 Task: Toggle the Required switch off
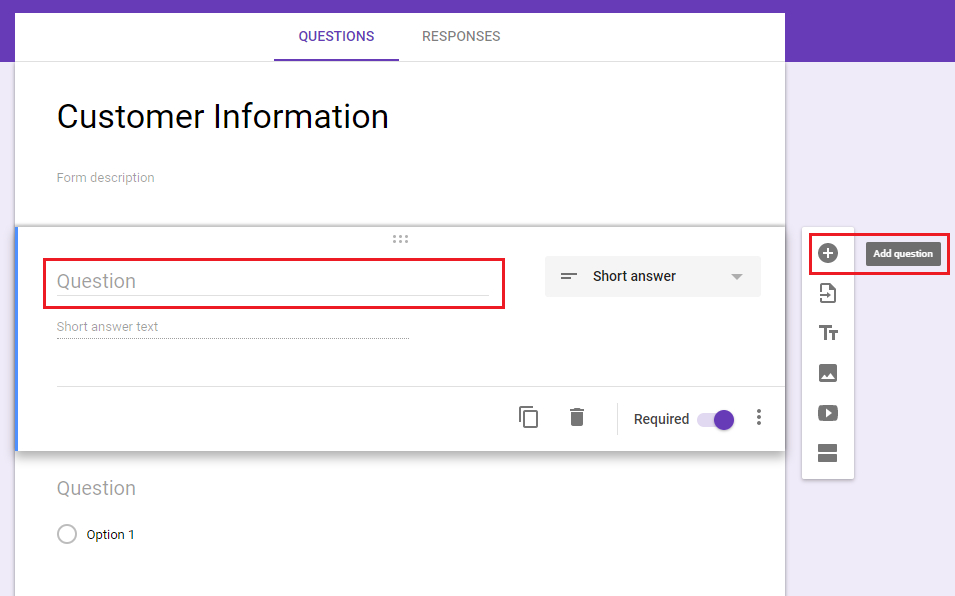point(716,419)
